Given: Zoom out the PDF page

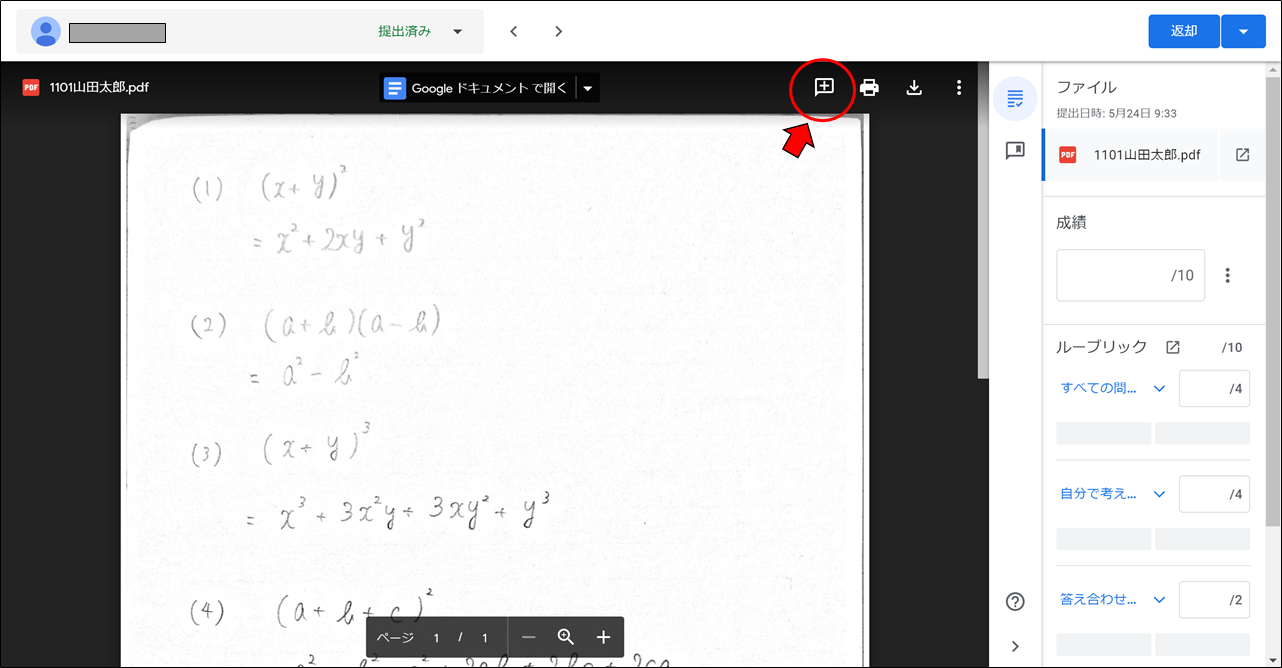Looking at the screenshot, I should (x=529, y=637).
